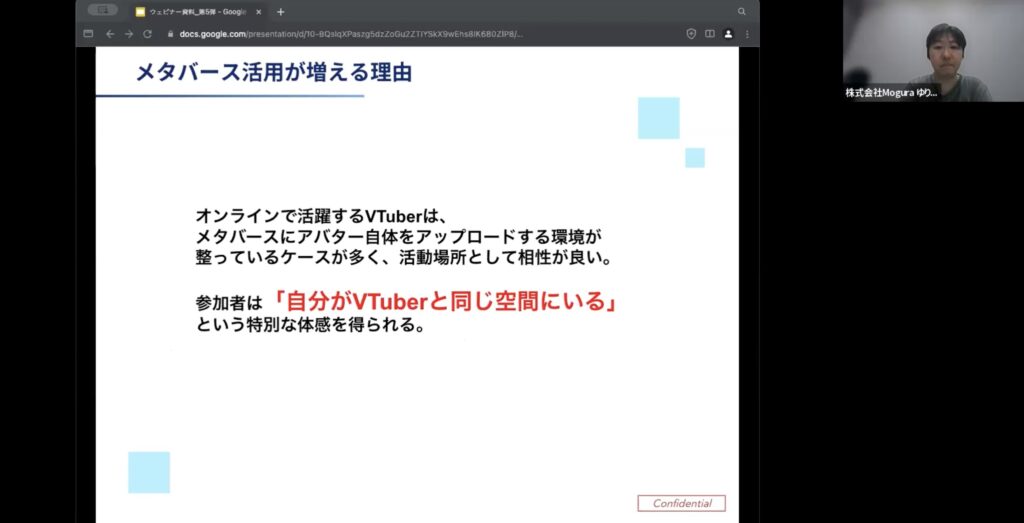This screenshot has height=523, width=1024.
Task: Click the slide title メタバース活用が増える理由
Action: pyautogui.click(x=274, y=72)
